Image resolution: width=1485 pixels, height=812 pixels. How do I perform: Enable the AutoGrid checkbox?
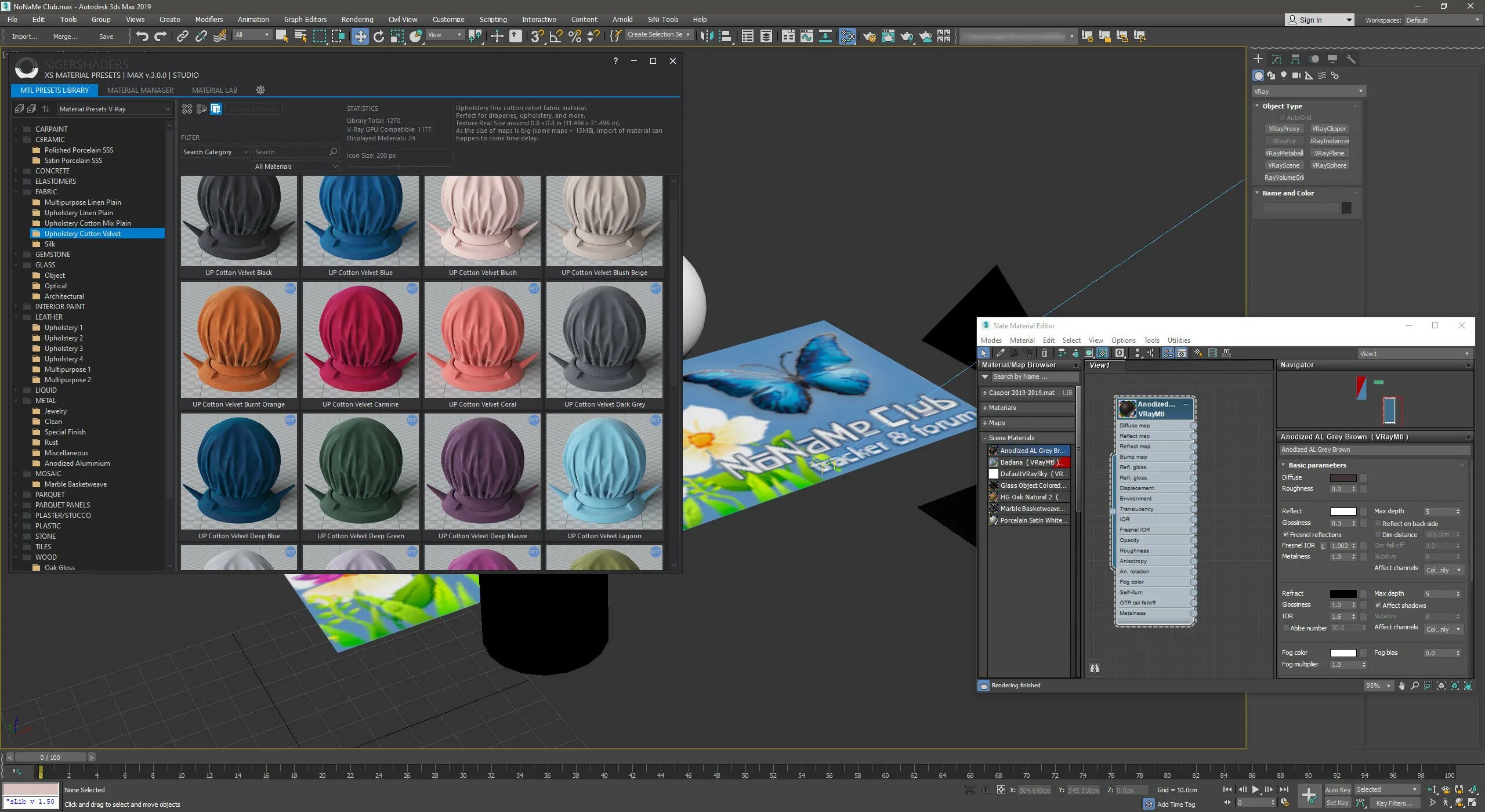click(1283, 117)
